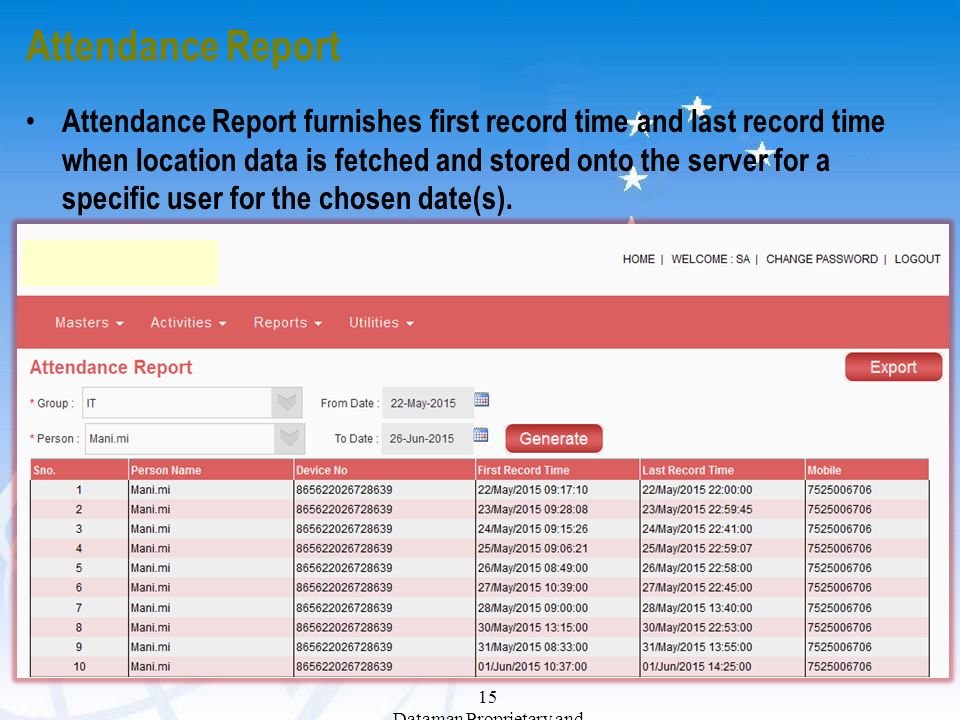960x720 pixels.
Task: Click Sno. cell 5 in the table
Action: point(79,568)
